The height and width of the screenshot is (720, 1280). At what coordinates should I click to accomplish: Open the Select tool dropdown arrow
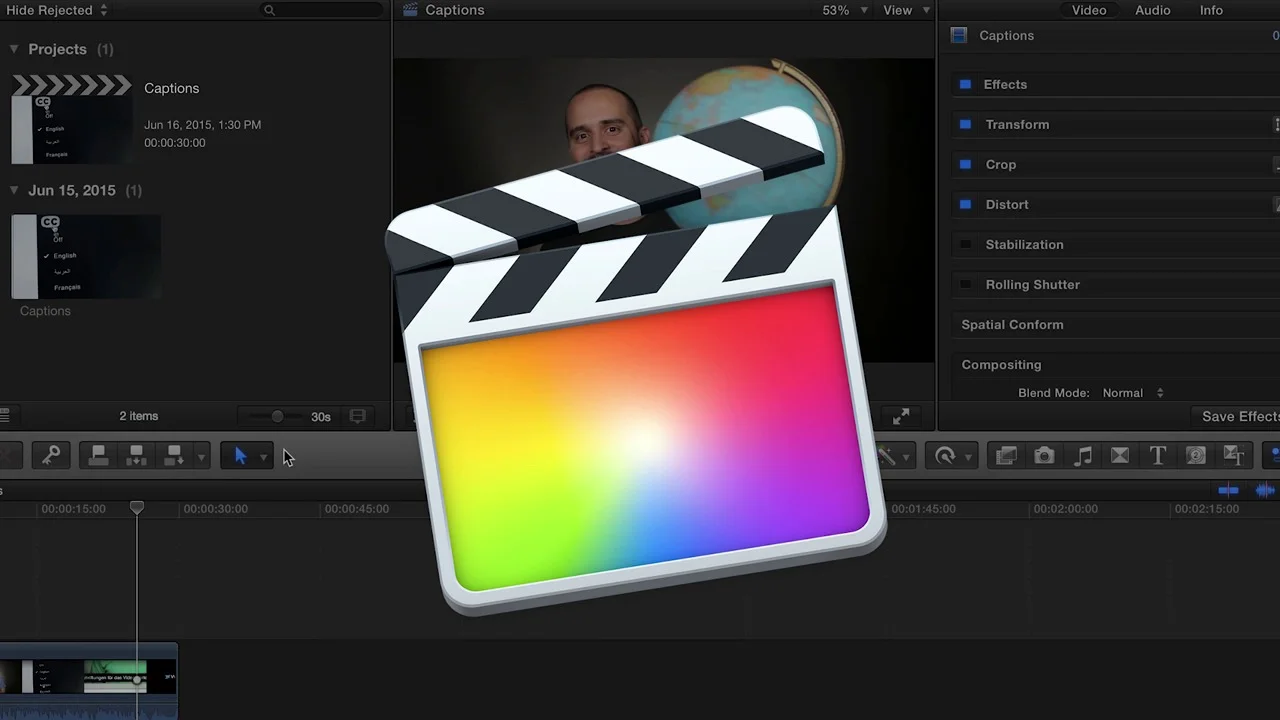click(264, 457)
